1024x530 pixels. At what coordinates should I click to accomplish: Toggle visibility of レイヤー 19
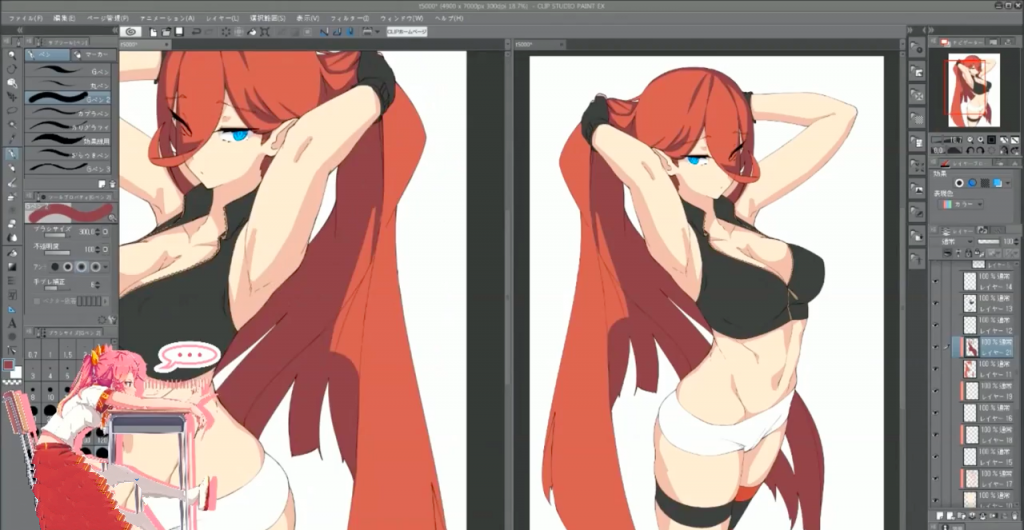[936, 392]
